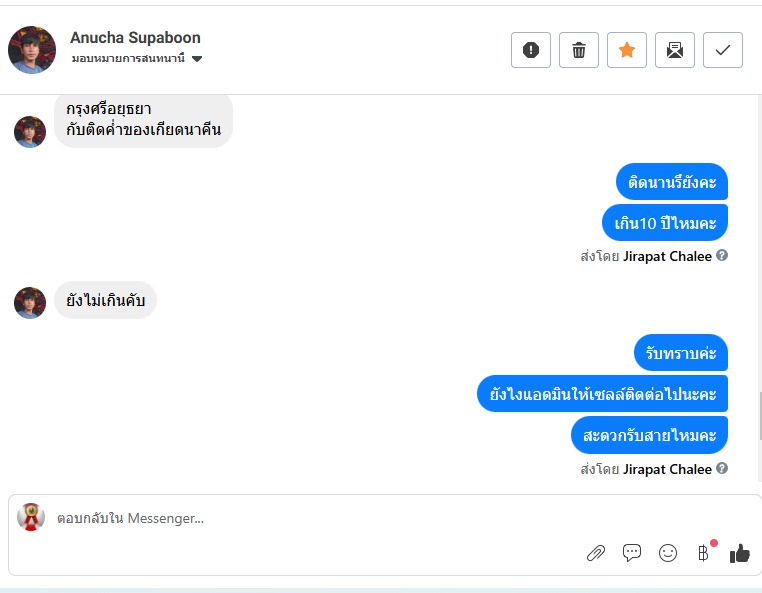
Task: Click the conversation vertical scrollbar thumb
Action: [x=760, y=416]
